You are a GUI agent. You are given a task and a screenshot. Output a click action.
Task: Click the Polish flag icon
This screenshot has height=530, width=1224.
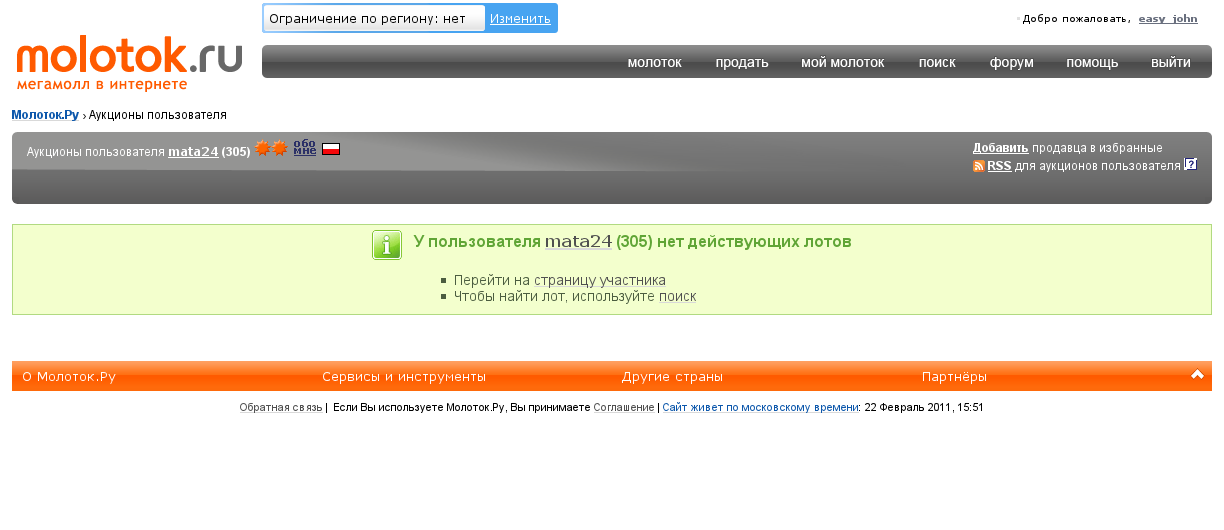click(331, 149)
